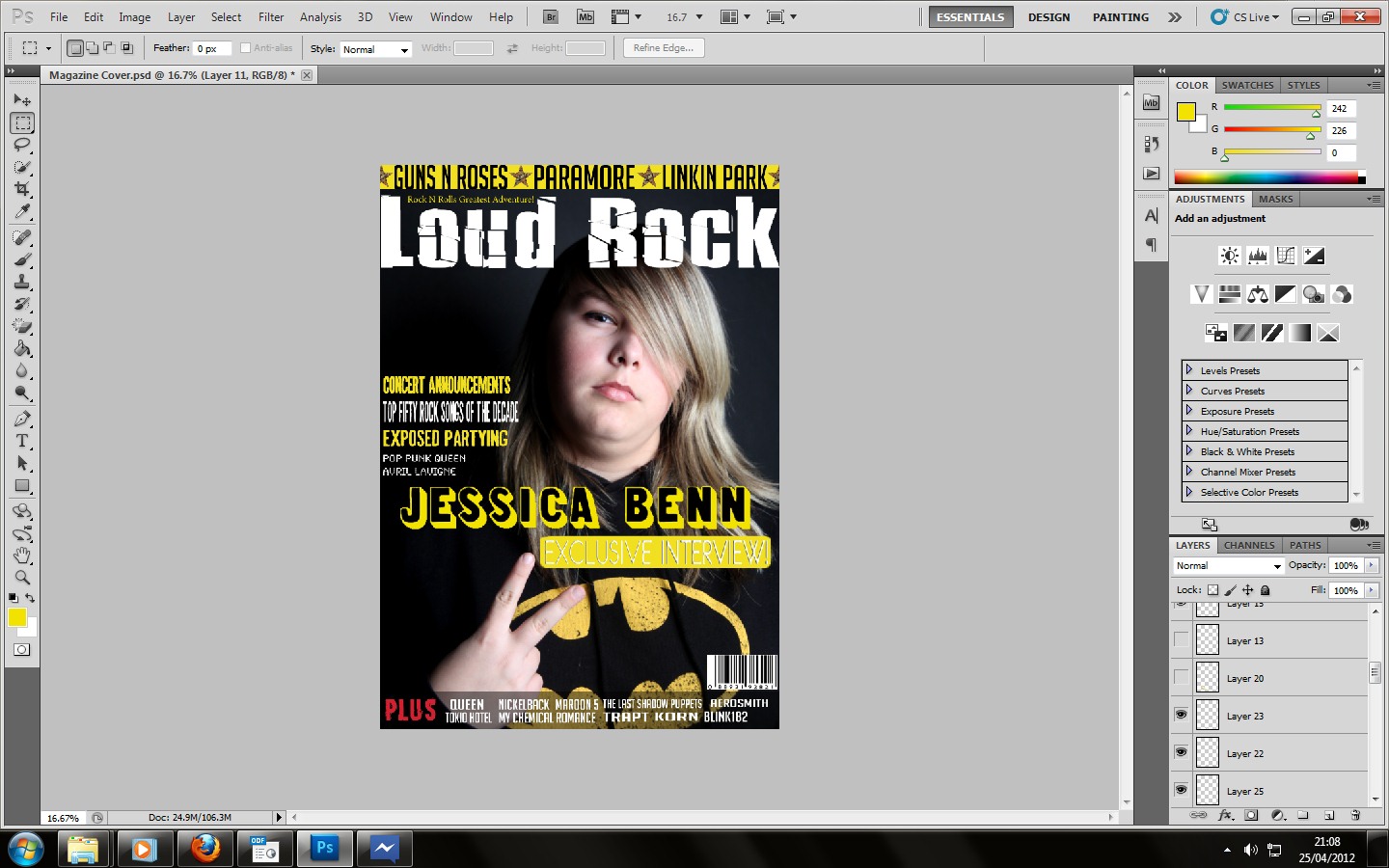This screenshot has width=1389, height=868.
Task: Open the Filter menu
Action: click(x=271, y=17)
